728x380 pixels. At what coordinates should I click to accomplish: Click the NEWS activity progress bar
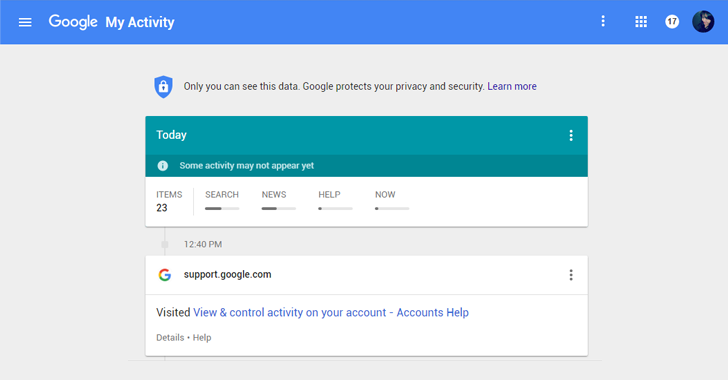click(279, 209)
